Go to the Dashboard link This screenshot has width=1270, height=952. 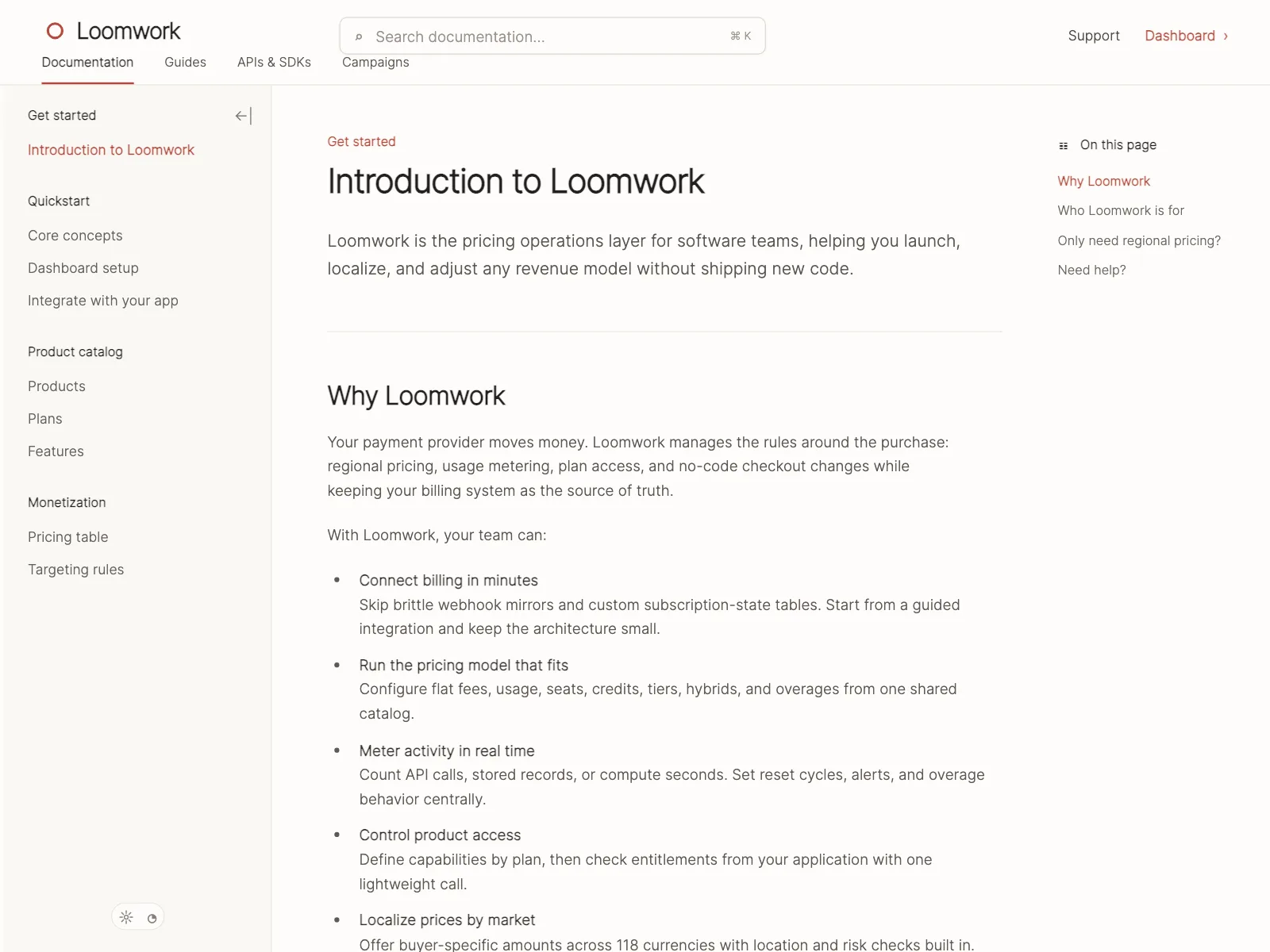(1180, 36)
